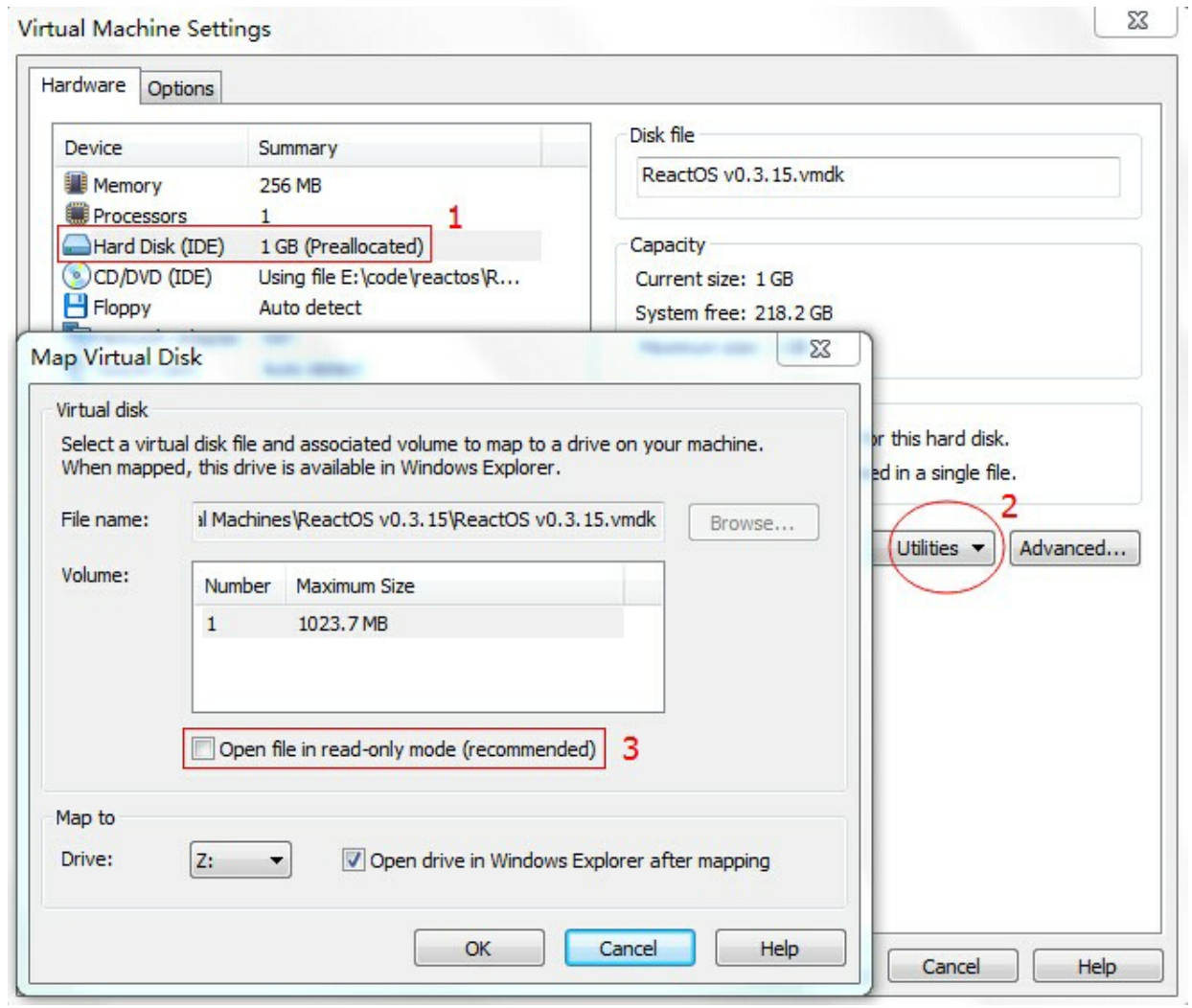Click OK in Map Virtual Disk dialog
This screenshot has width=1192, height=1008.
[x=478, y=948]
